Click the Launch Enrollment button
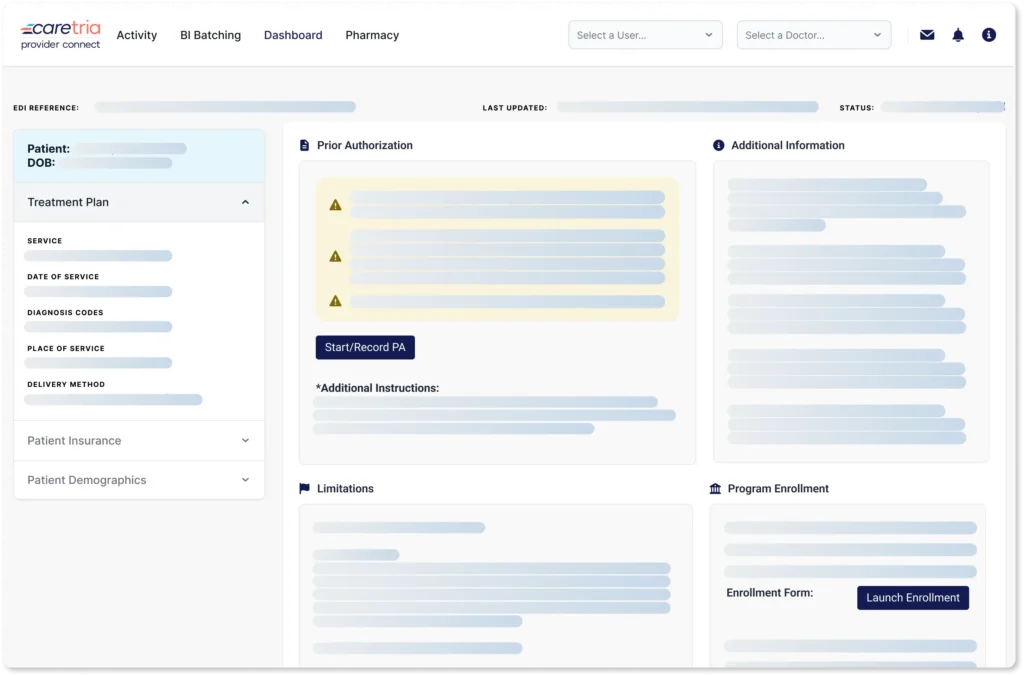This screenshot has height=676, width=1024. click(x=912, y=598)
